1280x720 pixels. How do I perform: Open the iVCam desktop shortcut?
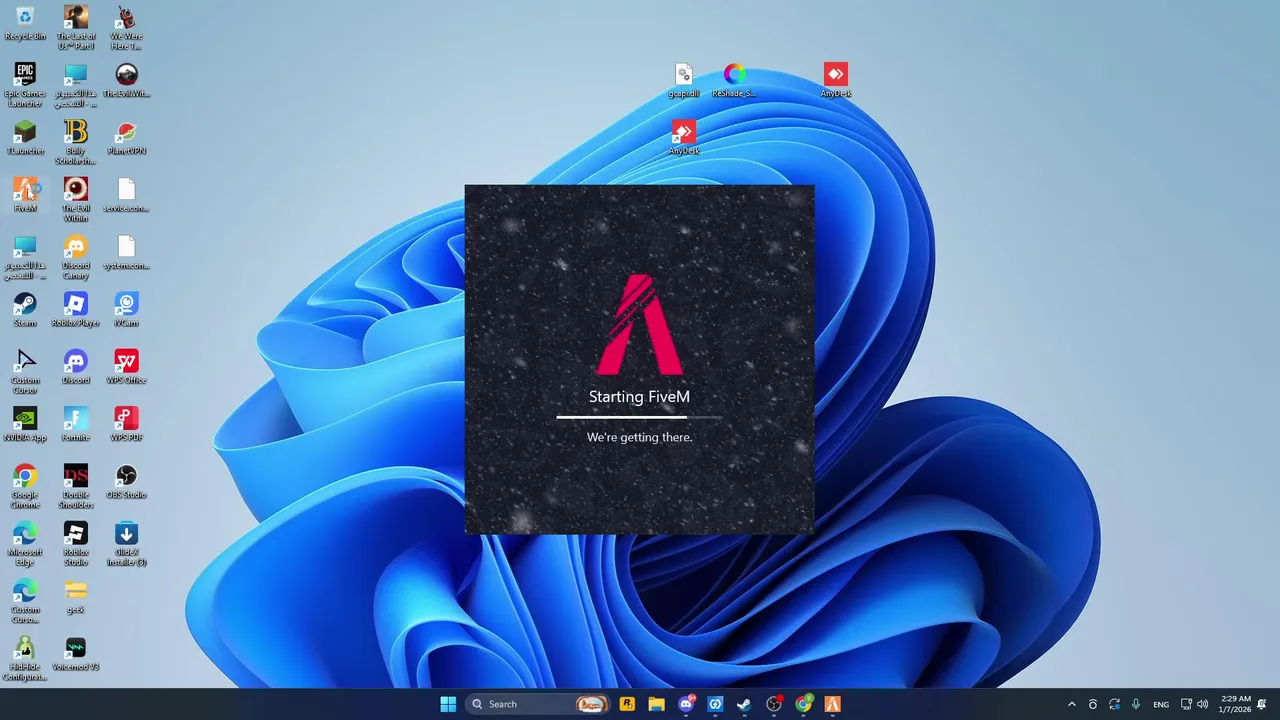(126, 309)
